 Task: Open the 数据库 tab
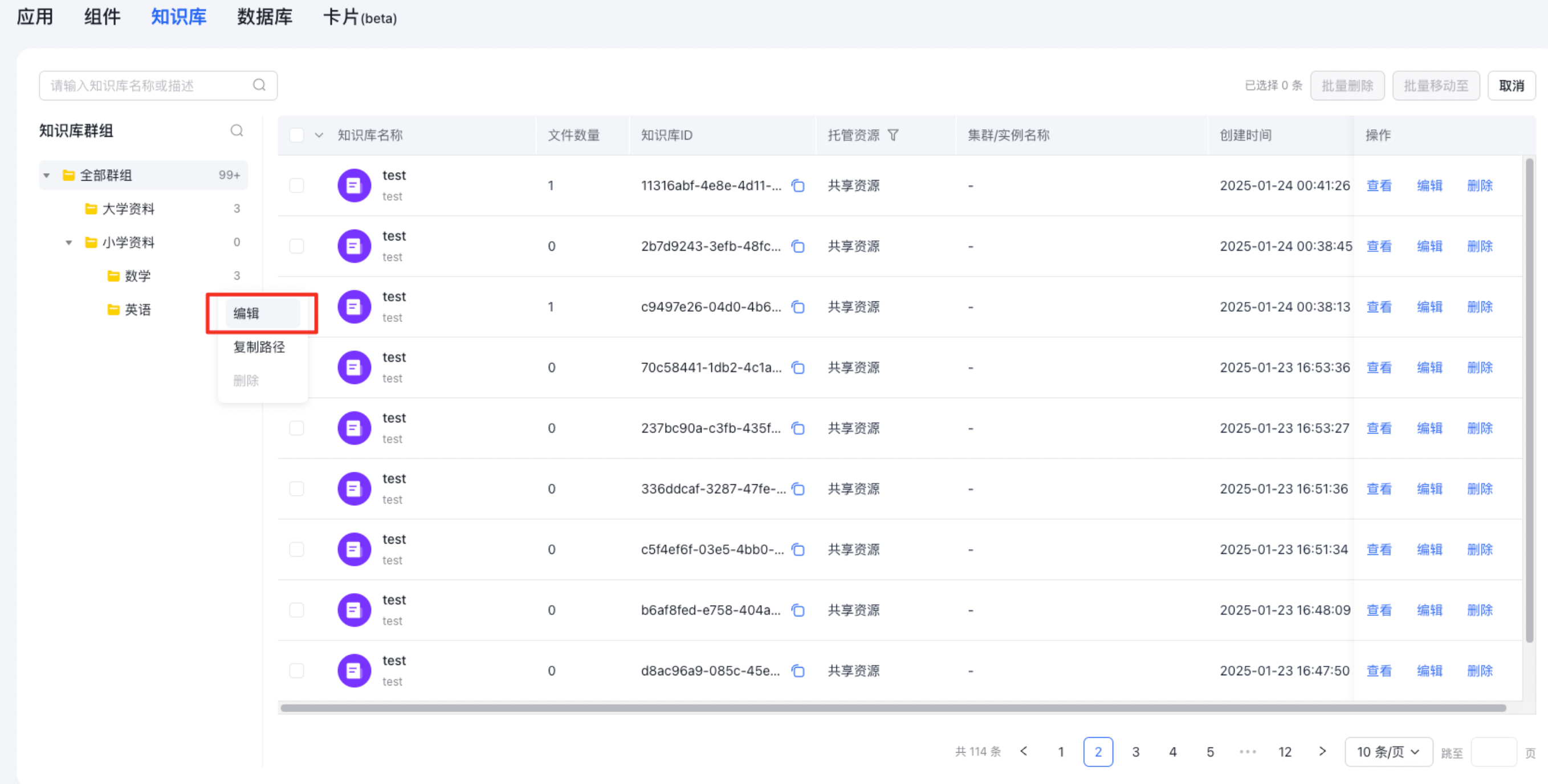[264, 17]
